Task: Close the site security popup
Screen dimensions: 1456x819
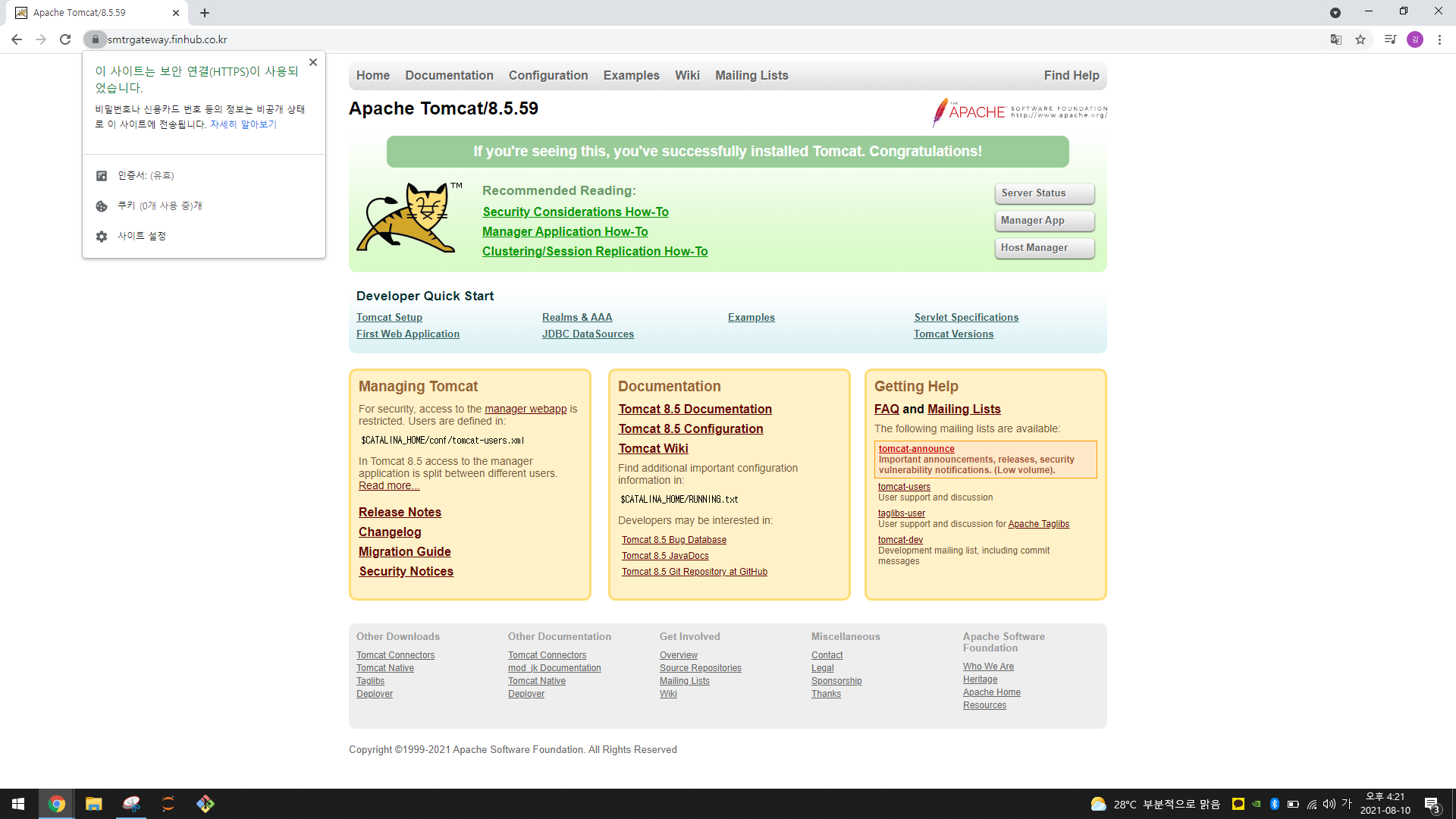Action: pyautogui.click(x=313, y=62)
